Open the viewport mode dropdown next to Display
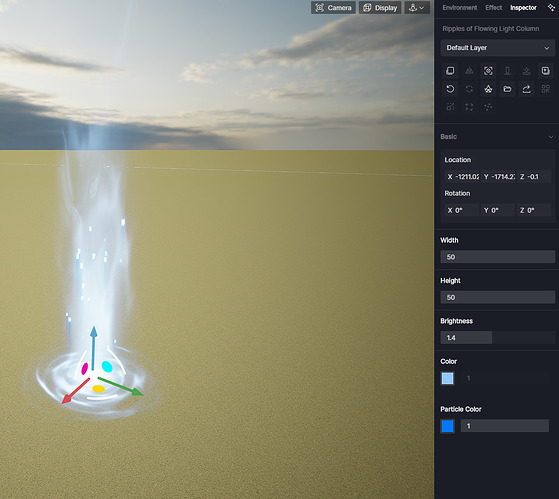 [x=417, y=7]
